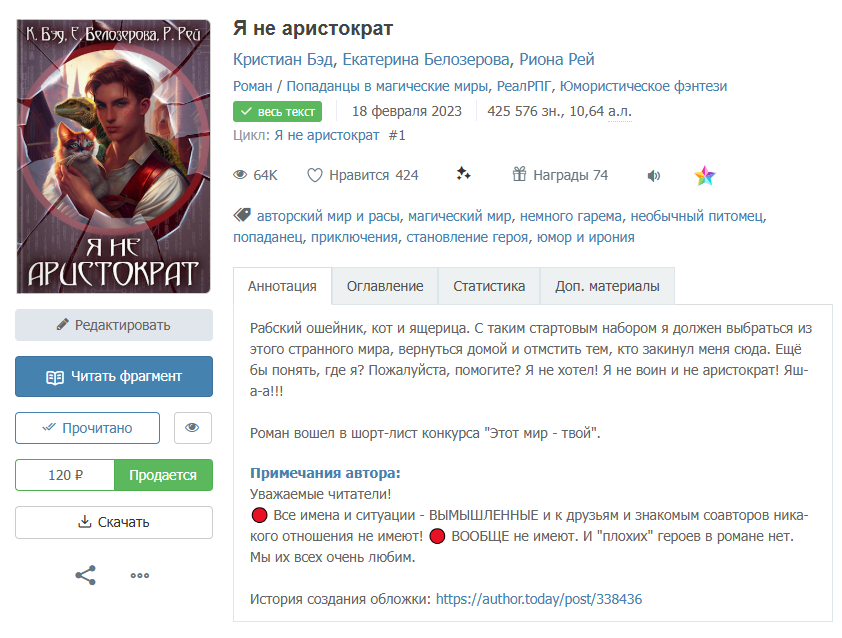This screenshot has width=842, height=638.
Task: Click the colorful star icon
Action: 705,176
